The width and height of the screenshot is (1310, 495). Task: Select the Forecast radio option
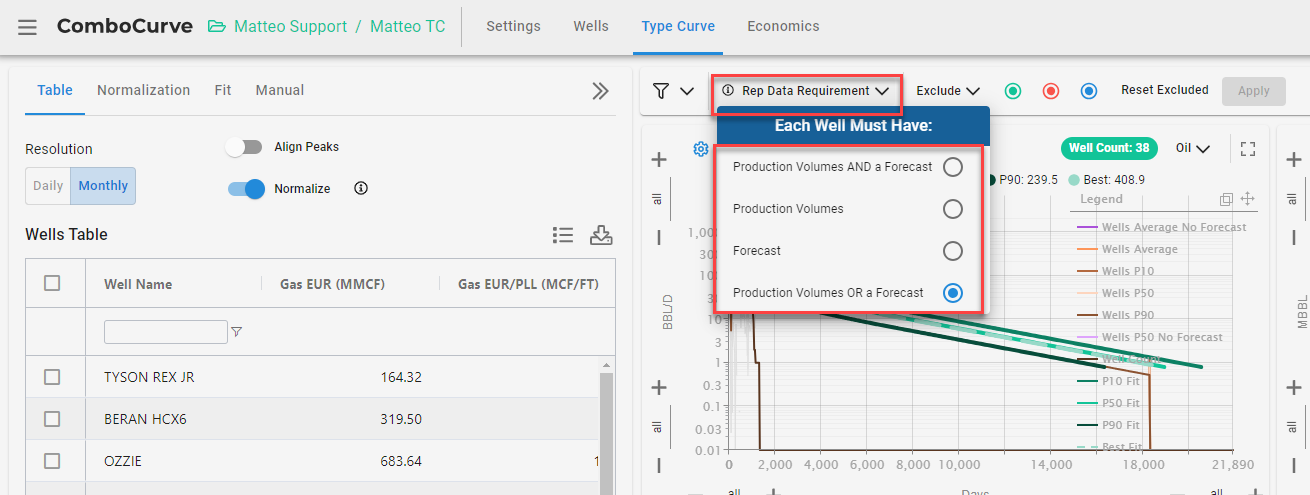click(x=953, y=251)
